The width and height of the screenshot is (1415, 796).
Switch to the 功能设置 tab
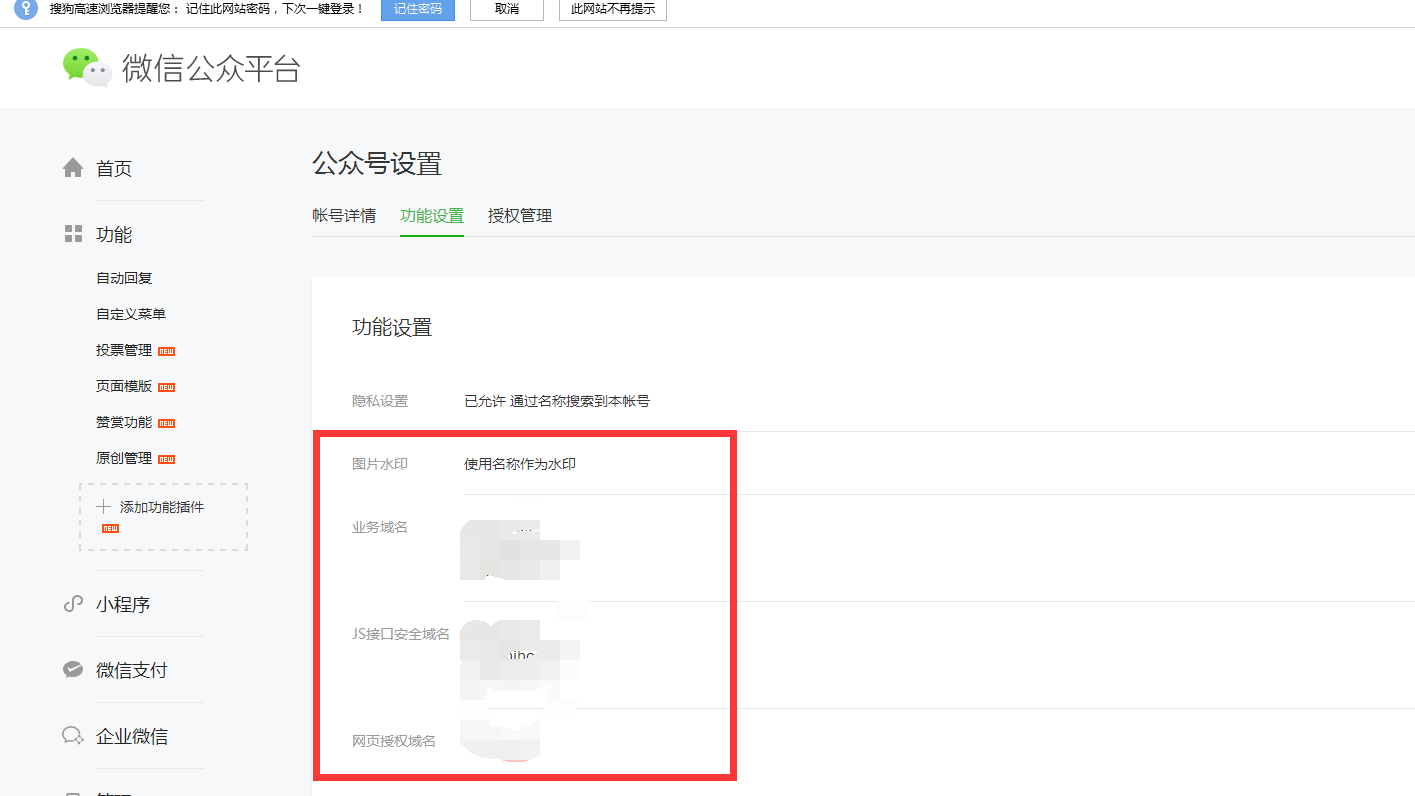tap(432, 215)
